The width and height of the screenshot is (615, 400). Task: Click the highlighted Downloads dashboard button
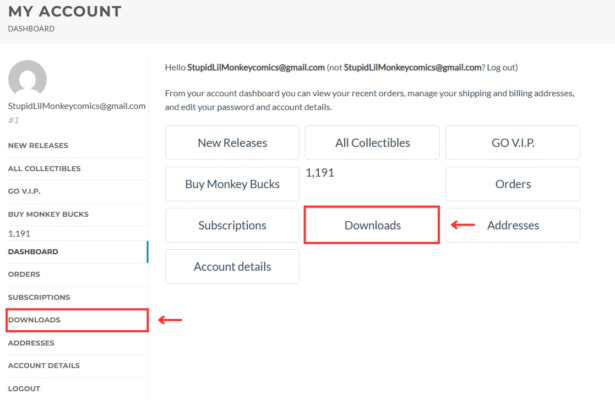click(x=372, y=225)
